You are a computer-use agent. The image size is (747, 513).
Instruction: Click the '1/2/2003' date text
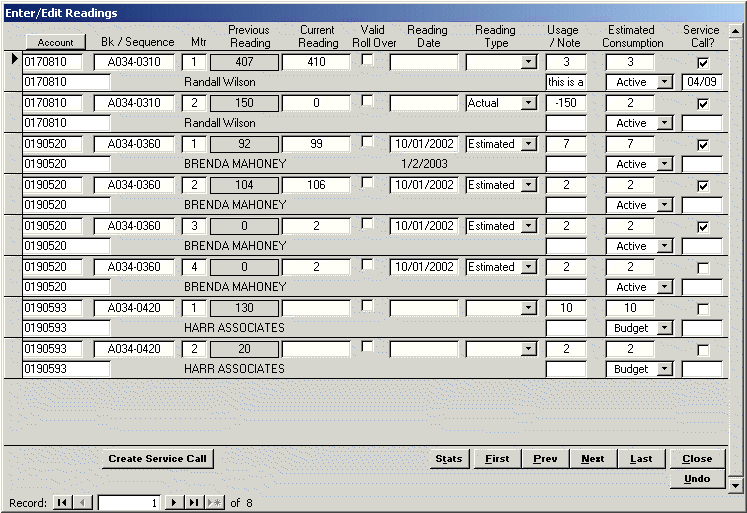(x=424, y=164)
